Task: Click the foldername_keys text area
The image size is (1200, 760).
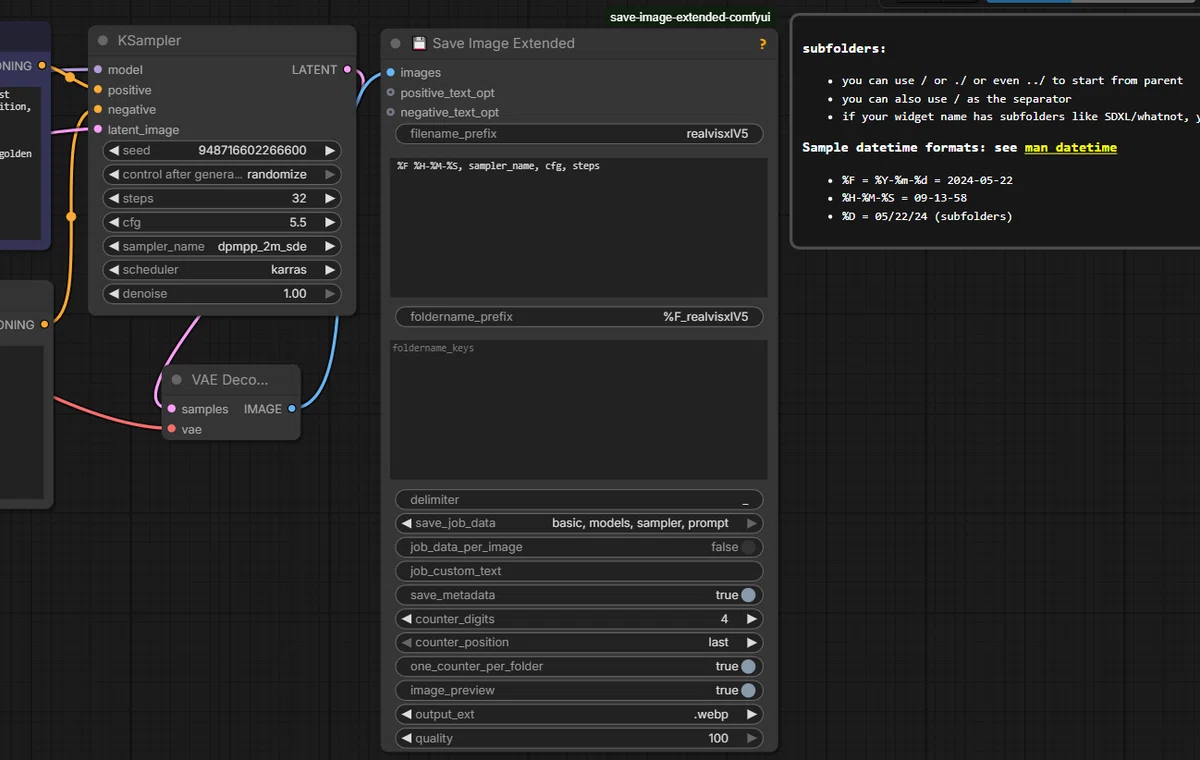Action: (x=579, y=409)
